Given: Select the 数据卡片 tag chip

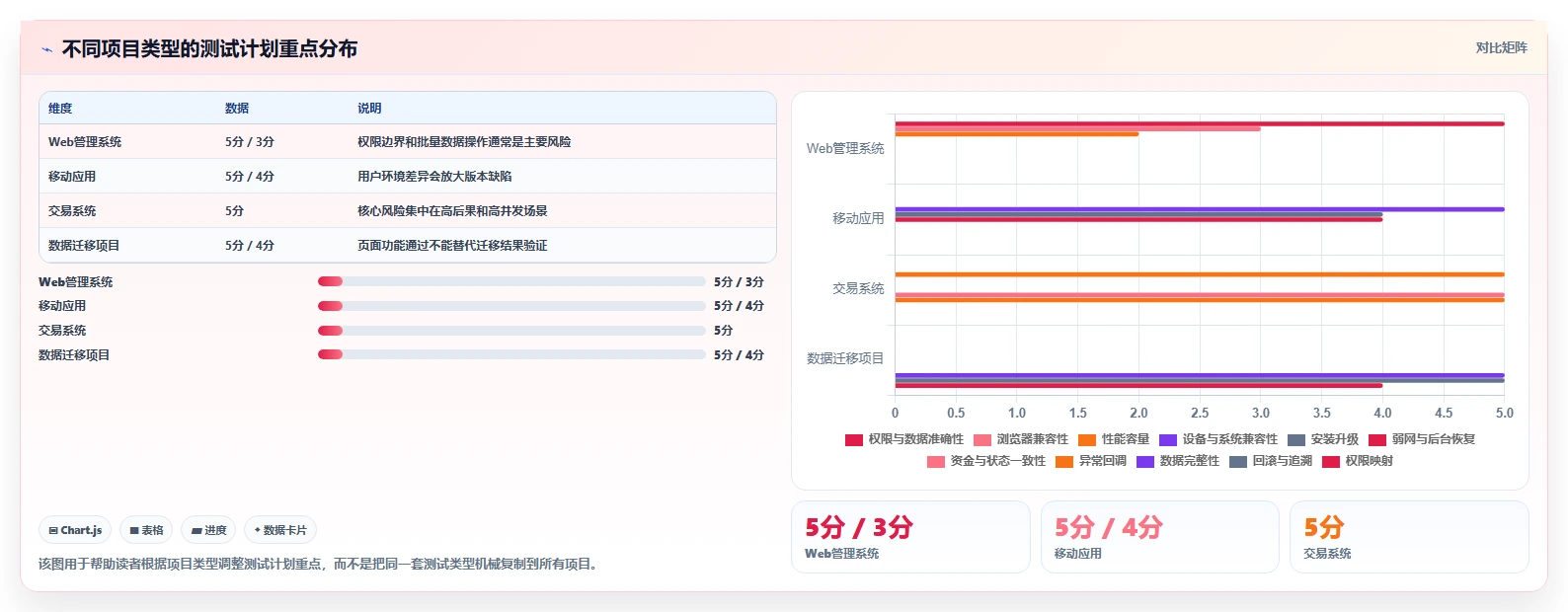Looking at the screenshot, I should pyautogui.click(x=280, y=530).
